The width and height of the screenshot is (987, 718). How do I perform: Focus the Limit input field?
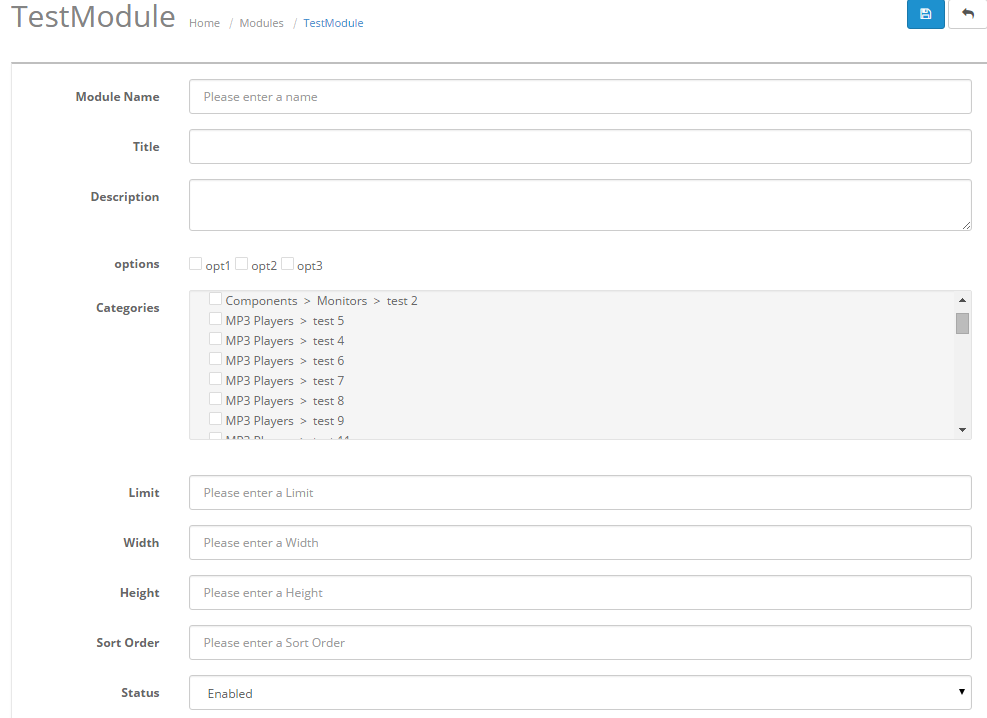pyautogui.click(x=580, y=493)
